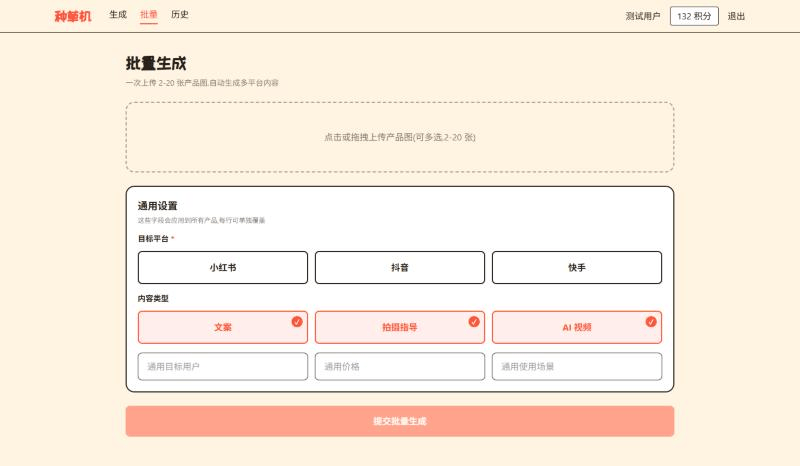This screenshot has width=800, height=466.
Task: Click the 提交批量生成 submit button
Action: tap(400, 421)
